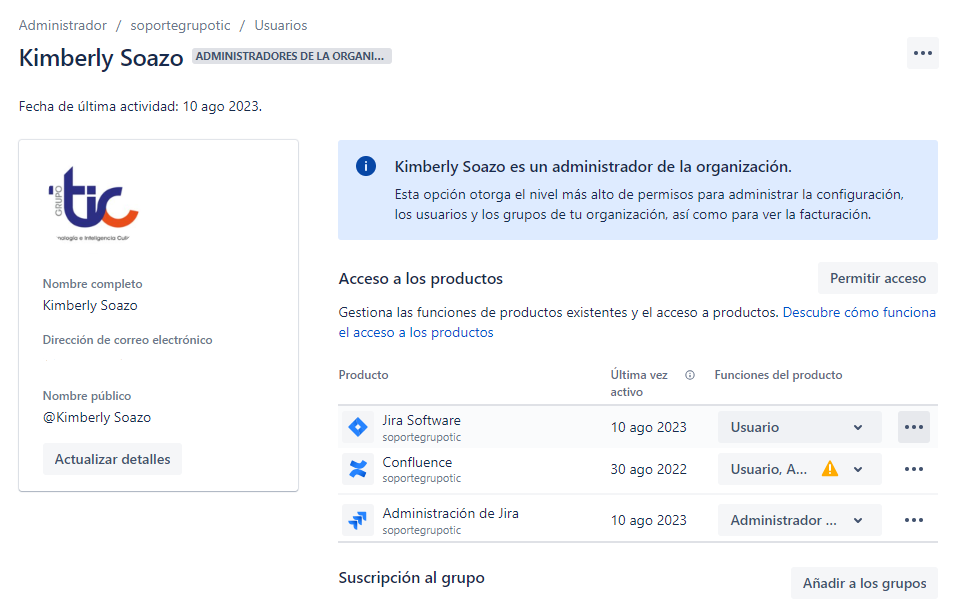The image size is (971, 602).
Task: Expand the Administrador role dropdown for Jira administration
Action: [x=799, y=520]
